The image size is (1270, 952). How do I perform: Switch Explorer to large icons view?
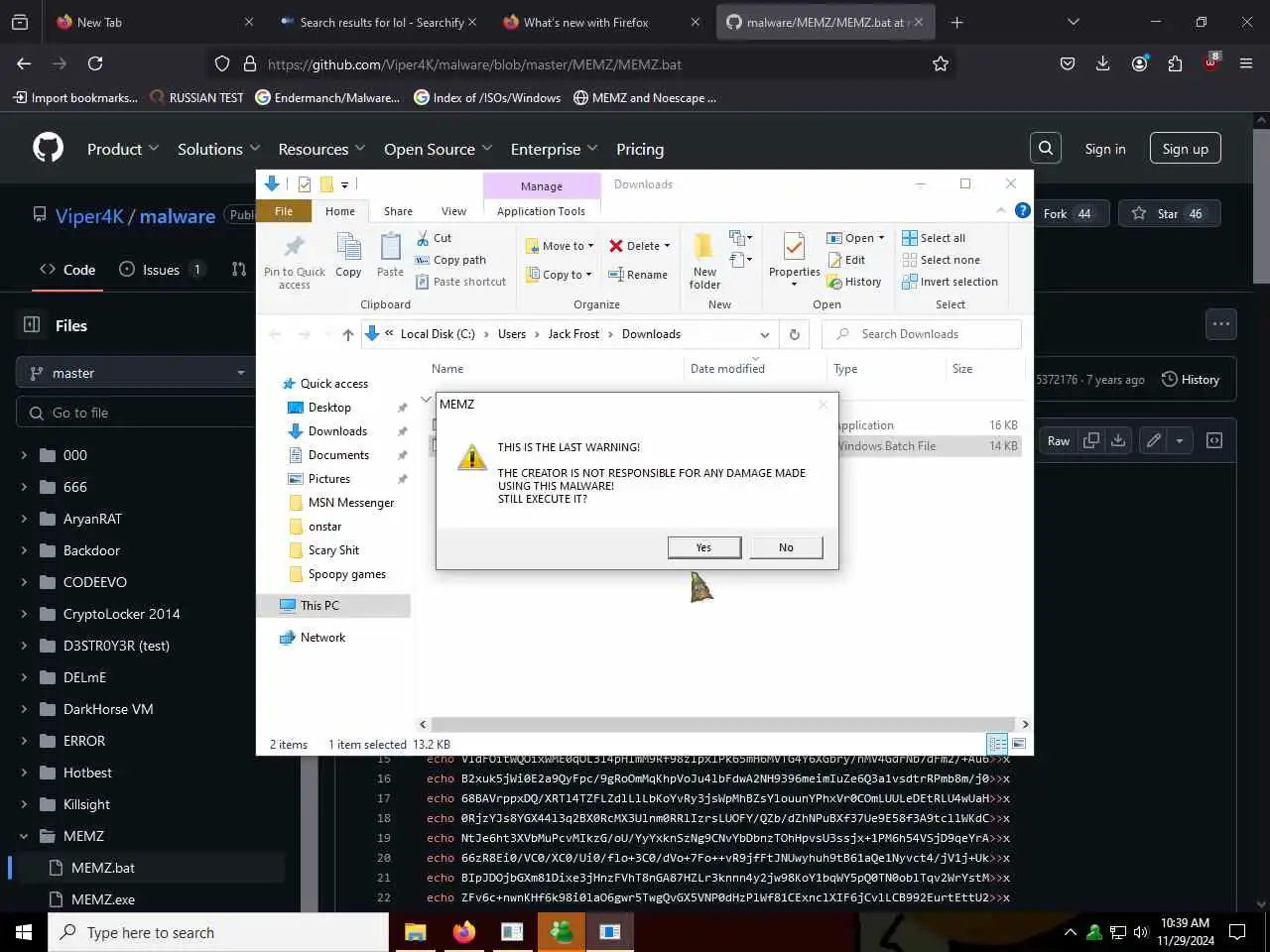tap(1018, 744)
